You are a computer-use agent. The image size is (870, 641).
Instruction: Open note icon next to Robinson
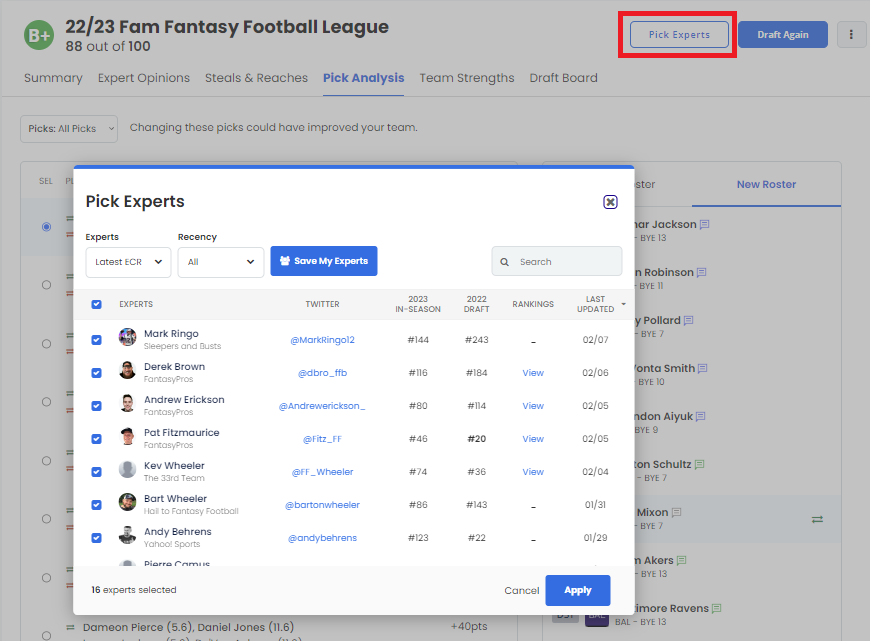pyautogui.click(x=702, y=273)
